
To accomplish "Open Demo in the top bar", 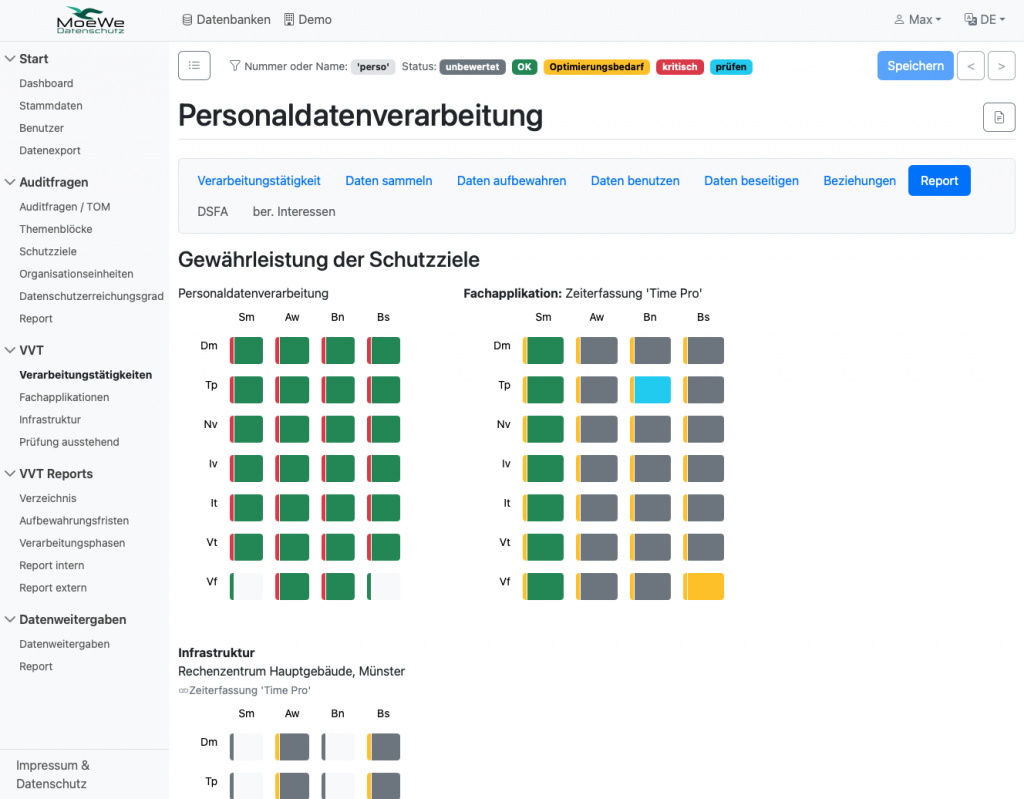I will pos(308,20).
